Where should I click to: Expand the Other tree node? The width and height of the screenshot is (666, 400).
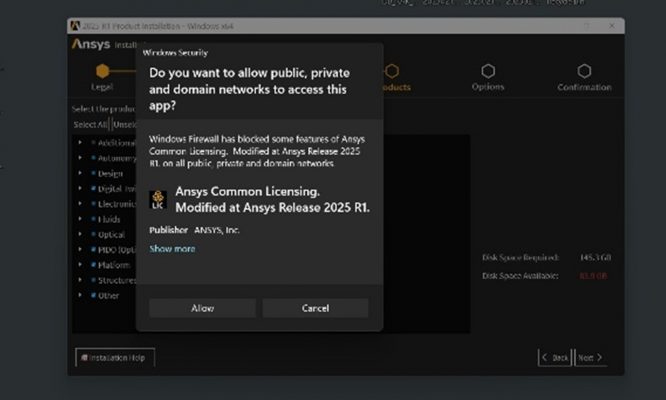[80, 295]
